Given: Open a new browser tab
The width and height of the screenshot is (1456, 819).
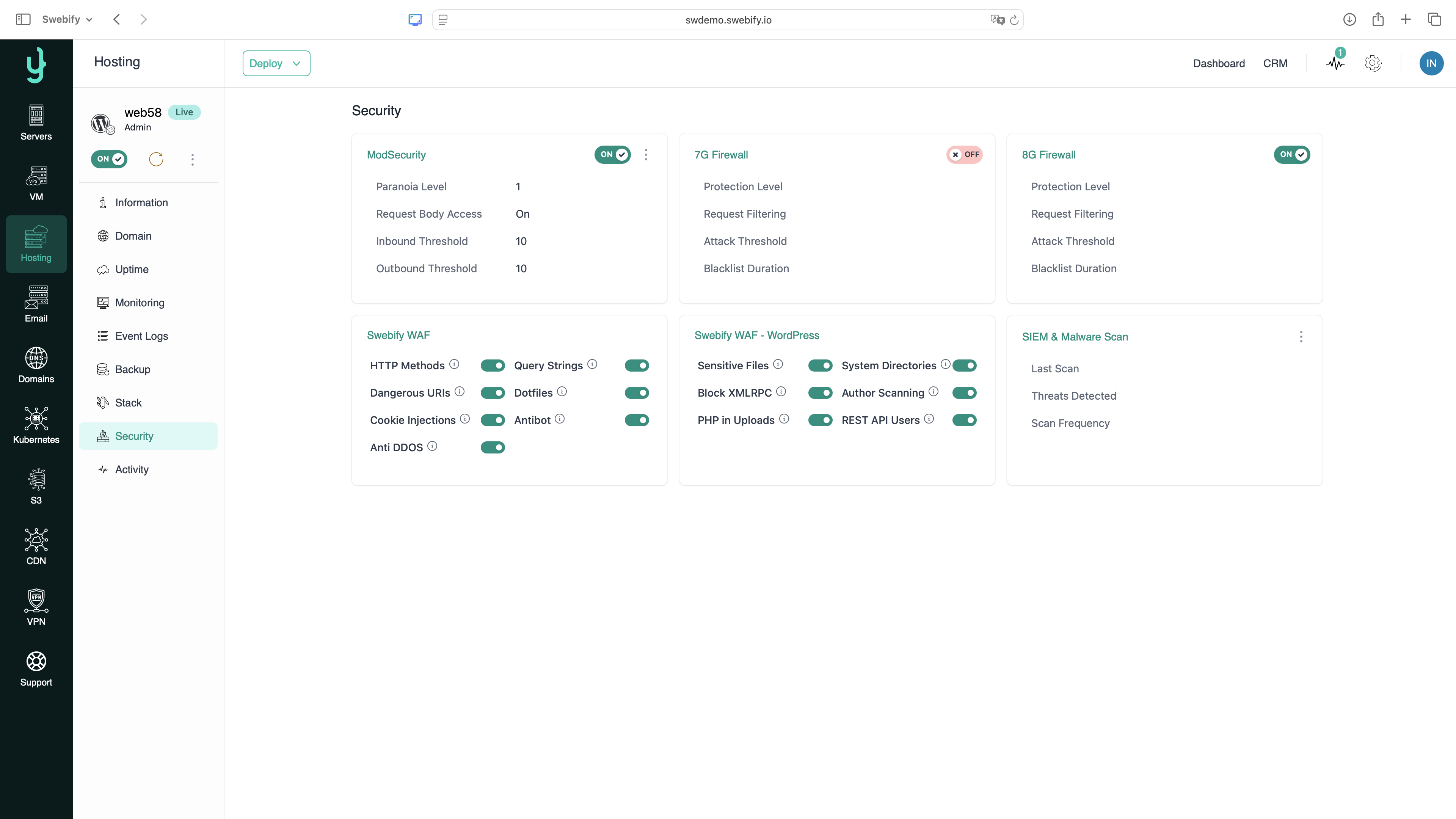Looking at the screenshot, I should coord(1406,19).
